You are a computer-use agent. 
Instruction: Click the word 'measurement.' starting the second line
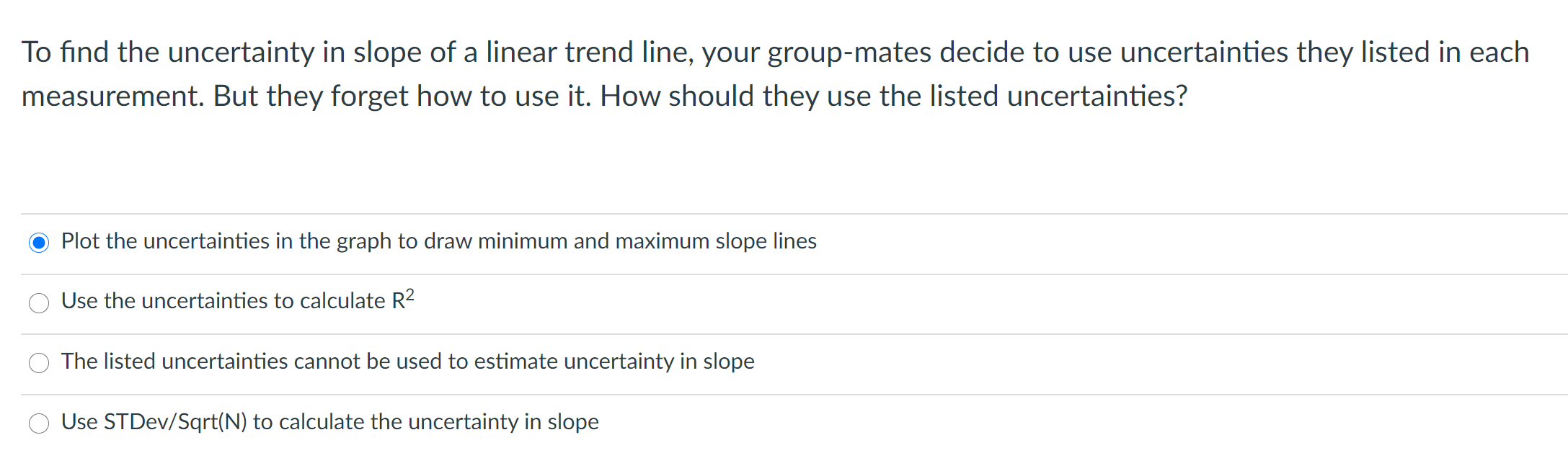(113, 96)
